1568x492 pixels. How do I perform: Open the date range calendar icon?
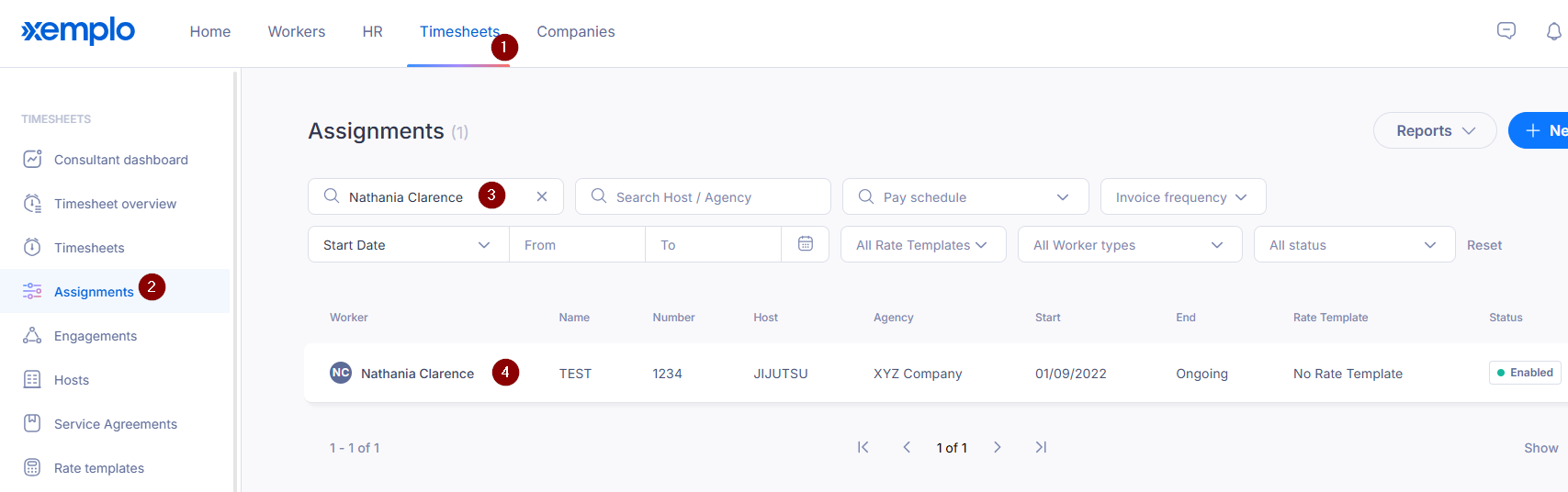806,244
